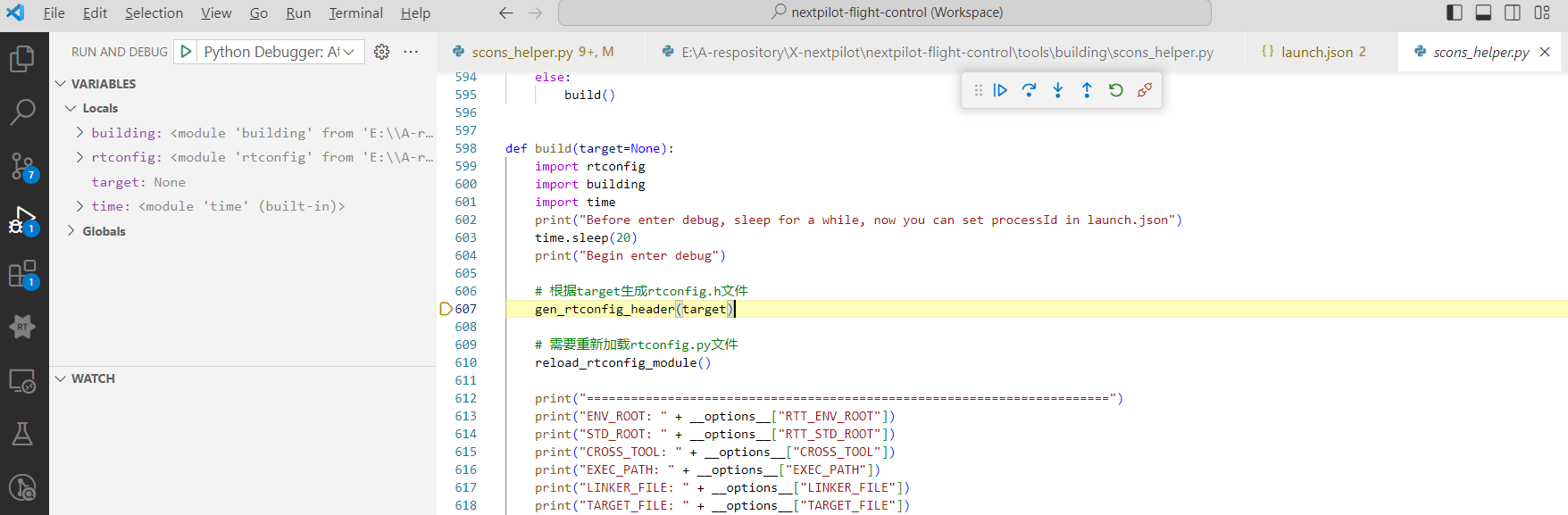Viewport: 1568px width, 515px height.
Task: Click the VS Code logo icon
Action: (x=16, y=12)
